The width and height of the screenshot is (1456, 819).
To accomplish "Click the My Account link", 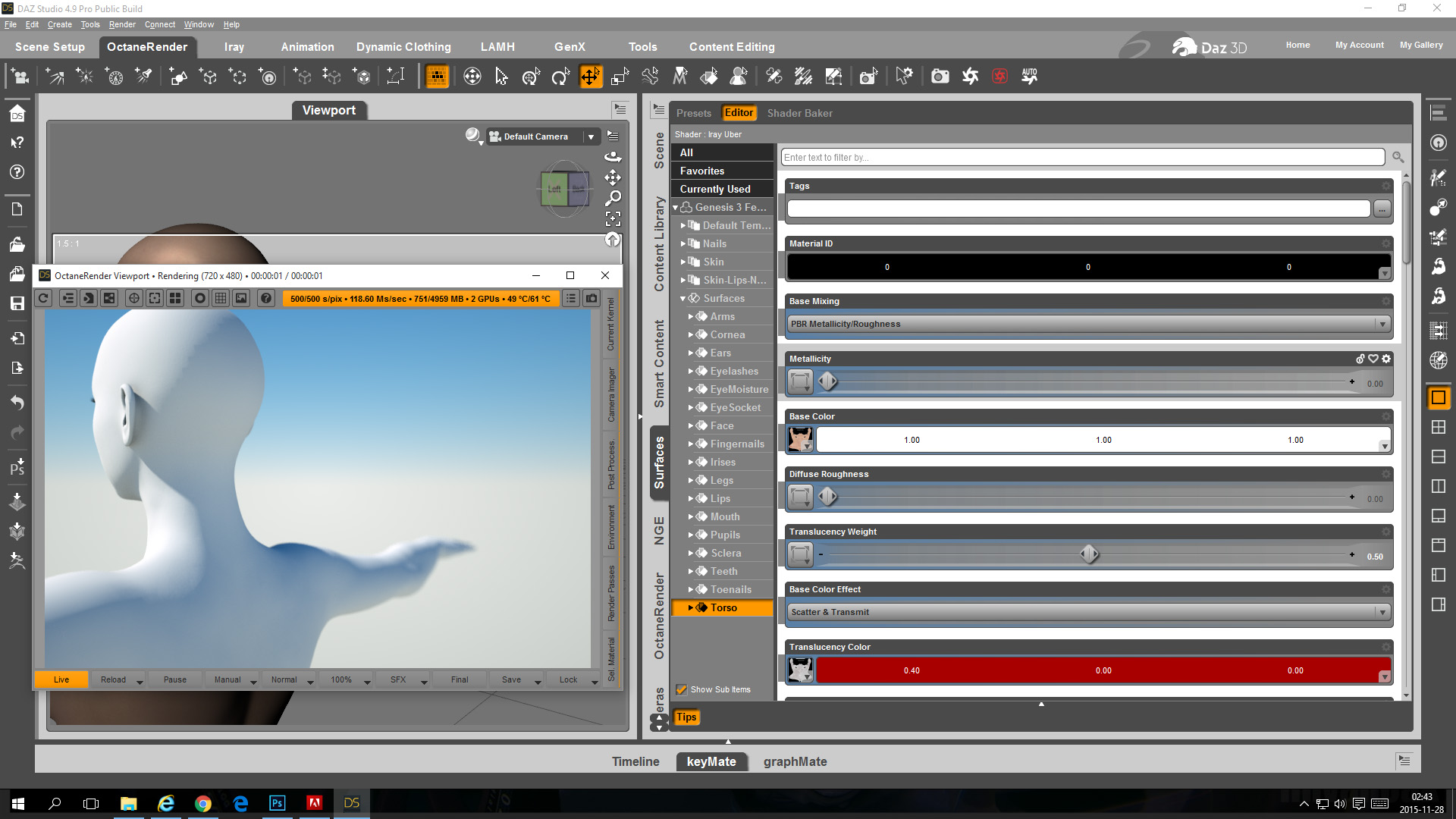I will pyautogui.click(x=1359, y=45).
